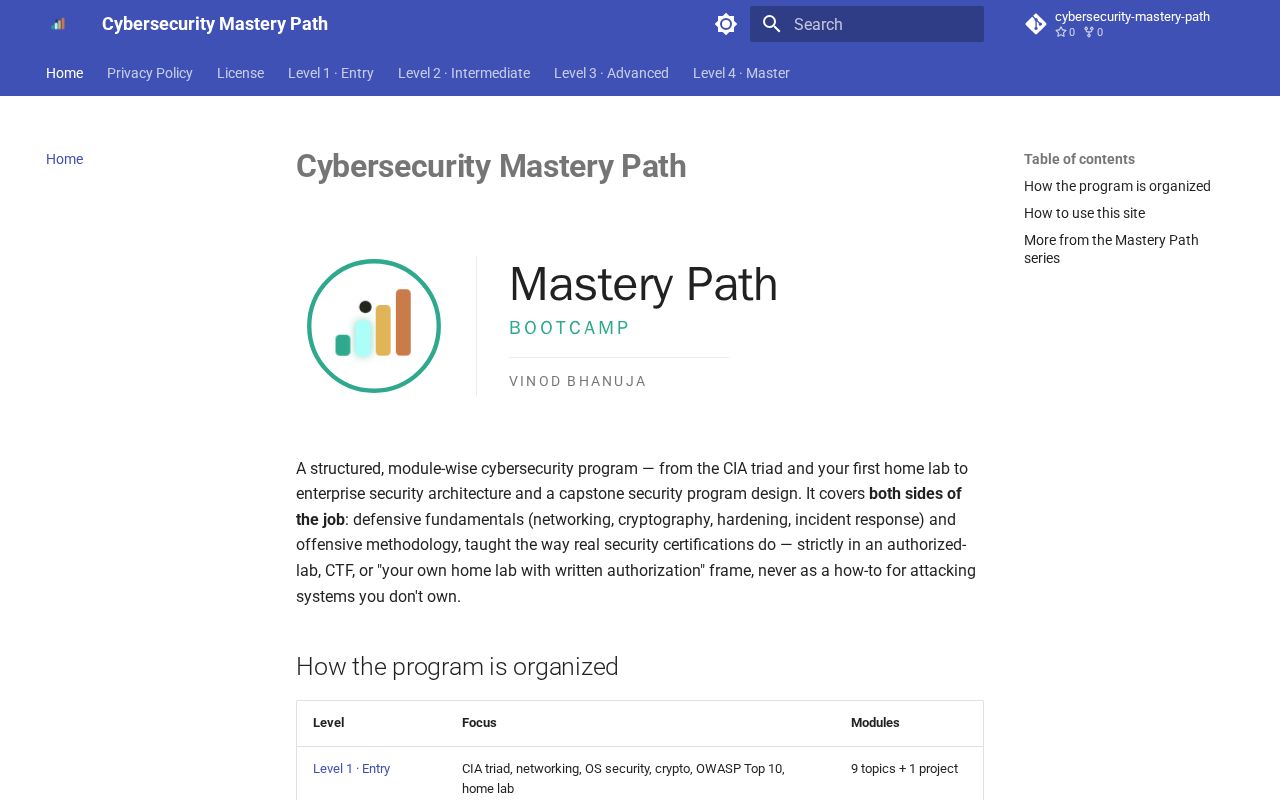Jump to 'How the program is organized' section
Screen dimensions: 1280x800
point(1117,186)
